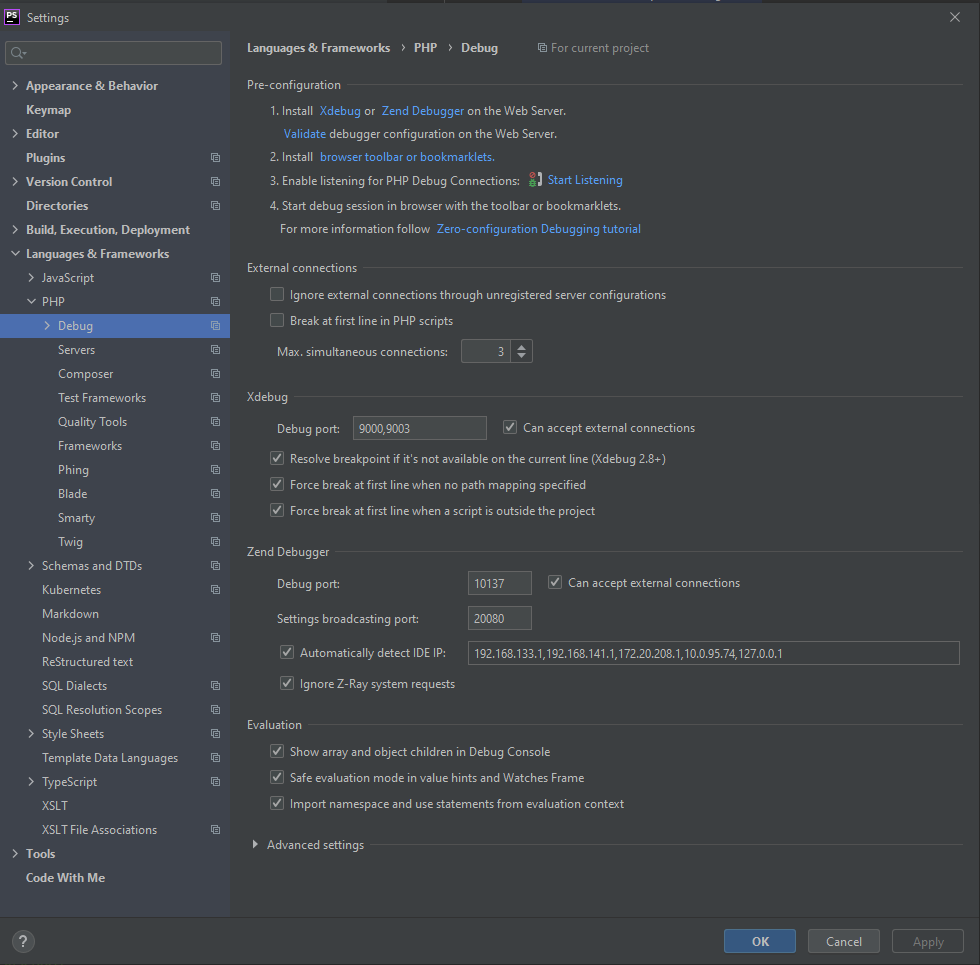The width and height of the screenshot is (980, 965).
Task: Click the Xdebug Debug port field
Action: point(419,428)
